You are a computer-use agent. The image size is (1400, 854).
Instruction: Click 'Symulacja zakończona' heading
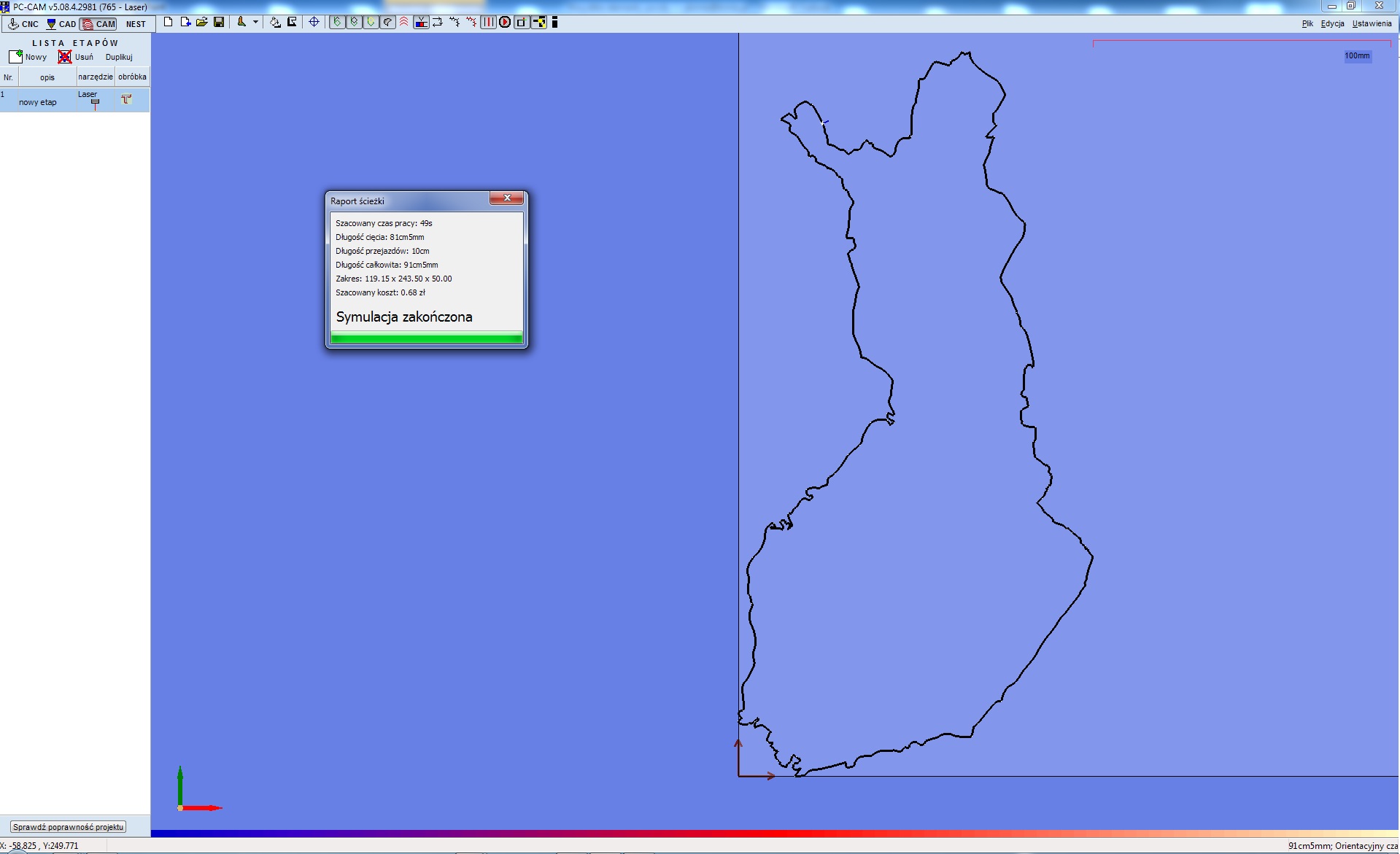(x=404, y=317)
